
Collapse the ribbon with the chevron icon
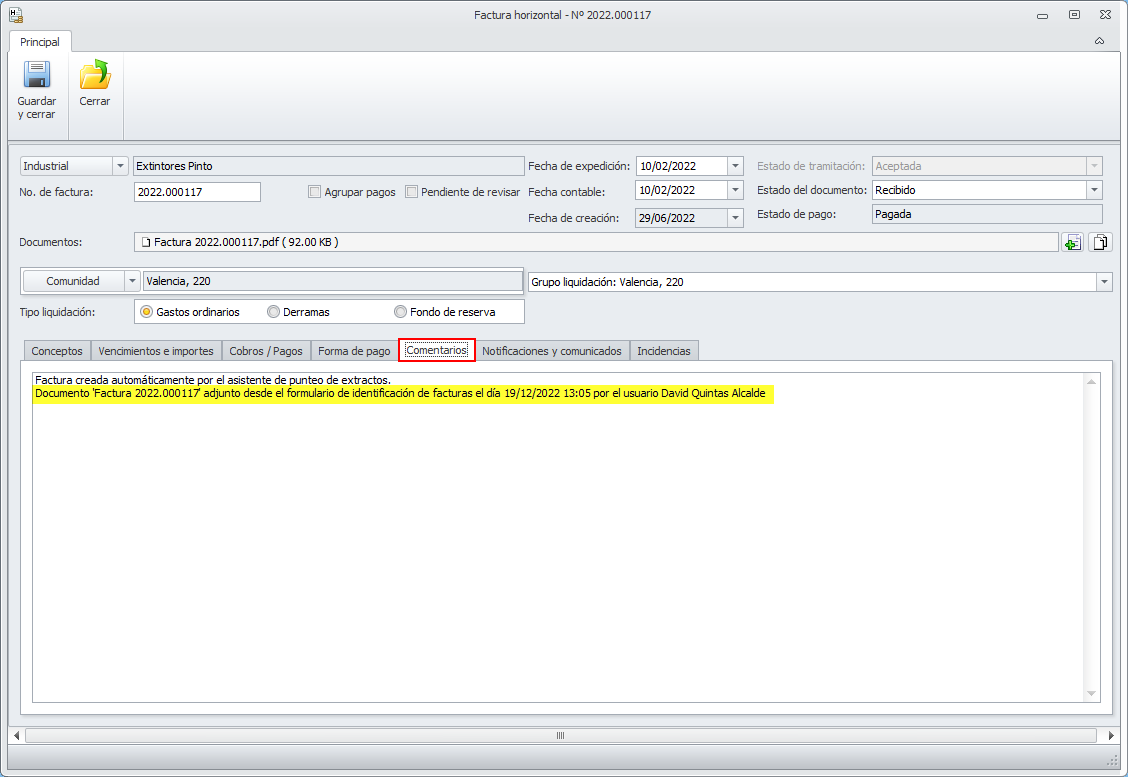click(x=1099, y=41)
